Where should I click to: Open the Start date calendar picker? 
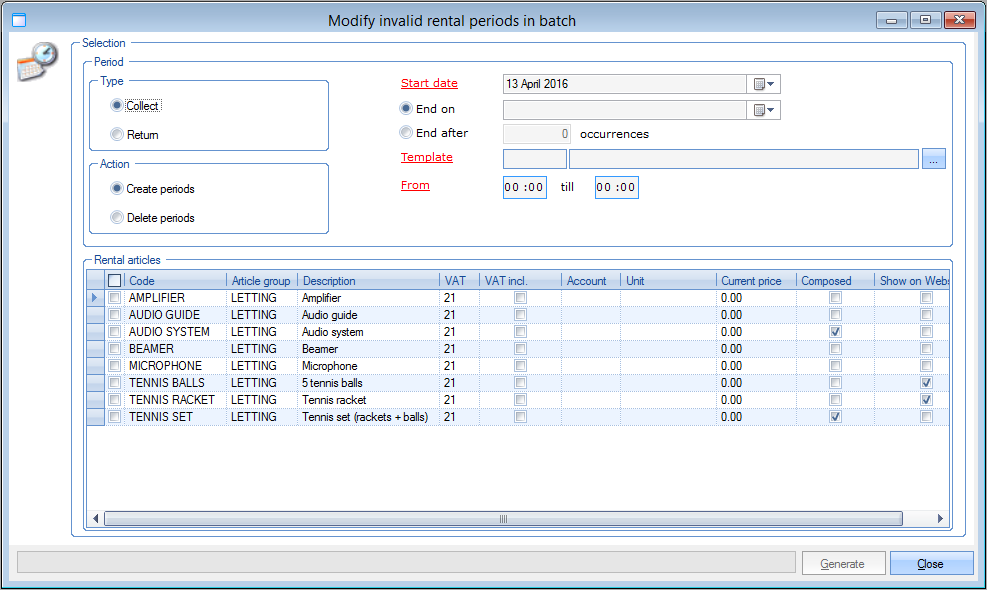coord(765,84)
